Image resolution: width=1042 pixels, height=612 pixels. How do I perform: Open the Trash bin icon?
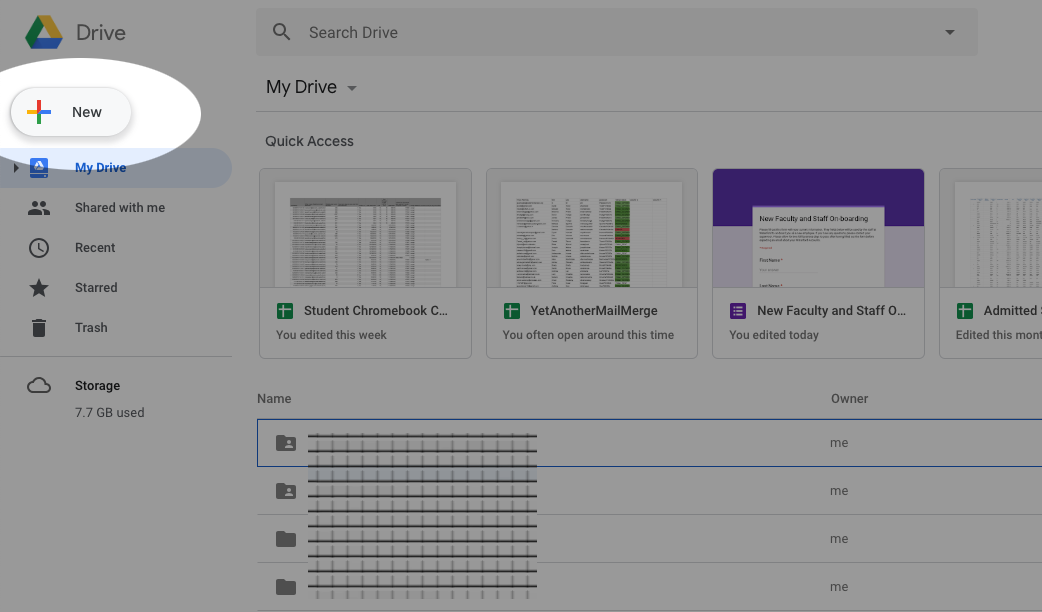(39, 328)
